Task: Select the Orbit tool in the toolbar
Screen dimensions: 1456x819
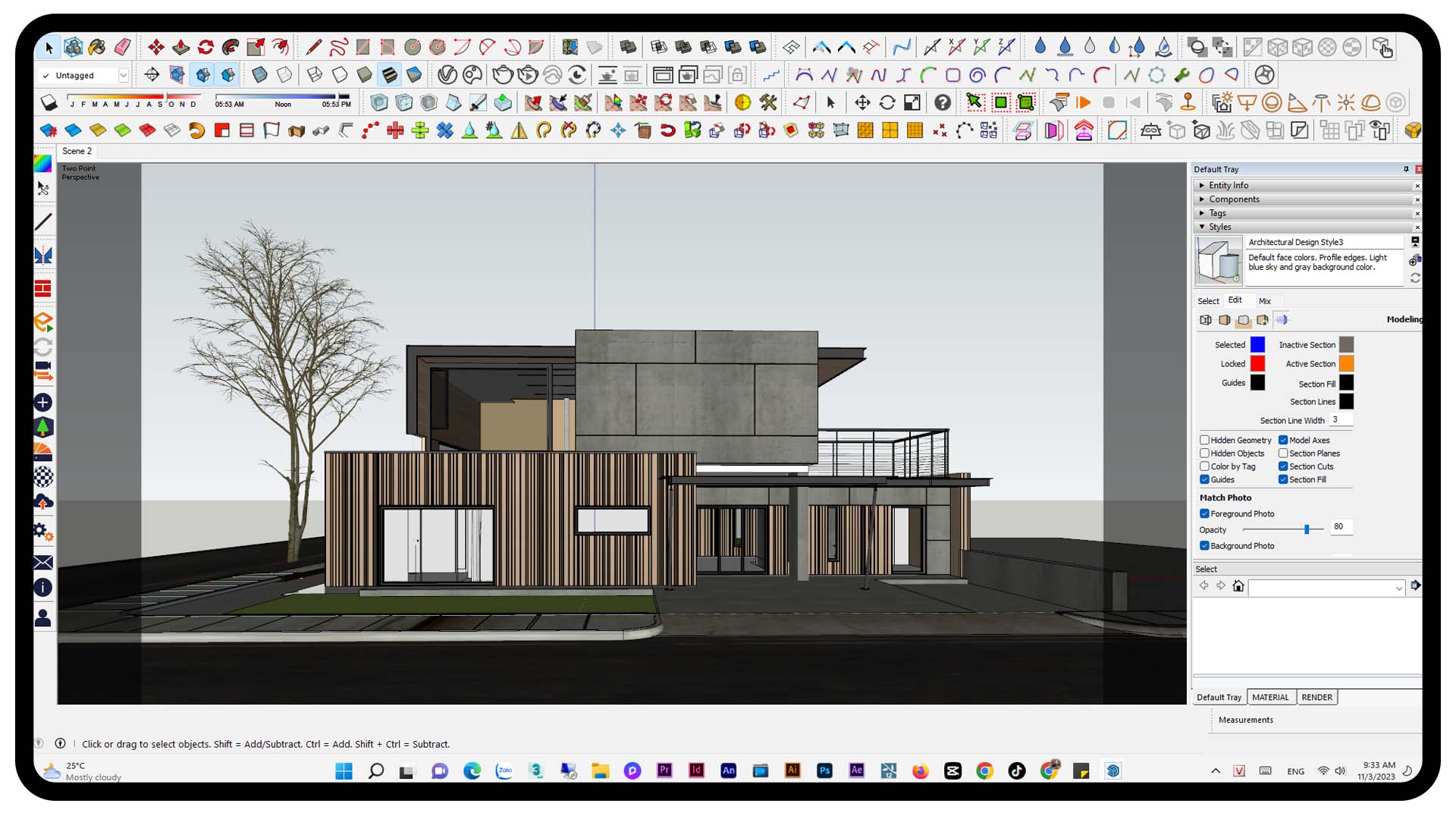Action: (888, 102)
